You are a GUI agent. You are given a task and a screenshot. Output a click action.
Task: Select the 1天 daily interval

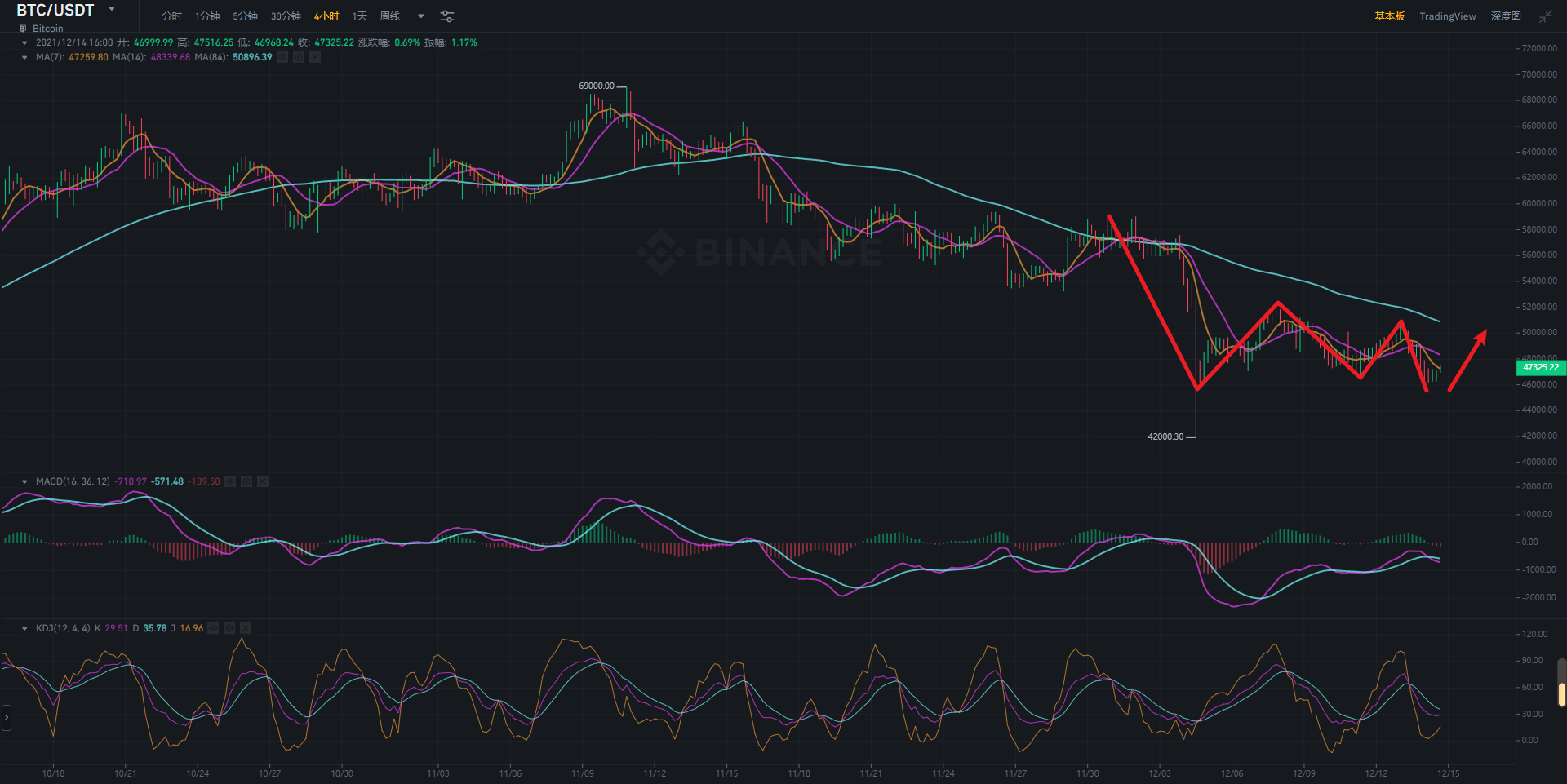click(360, 16)
